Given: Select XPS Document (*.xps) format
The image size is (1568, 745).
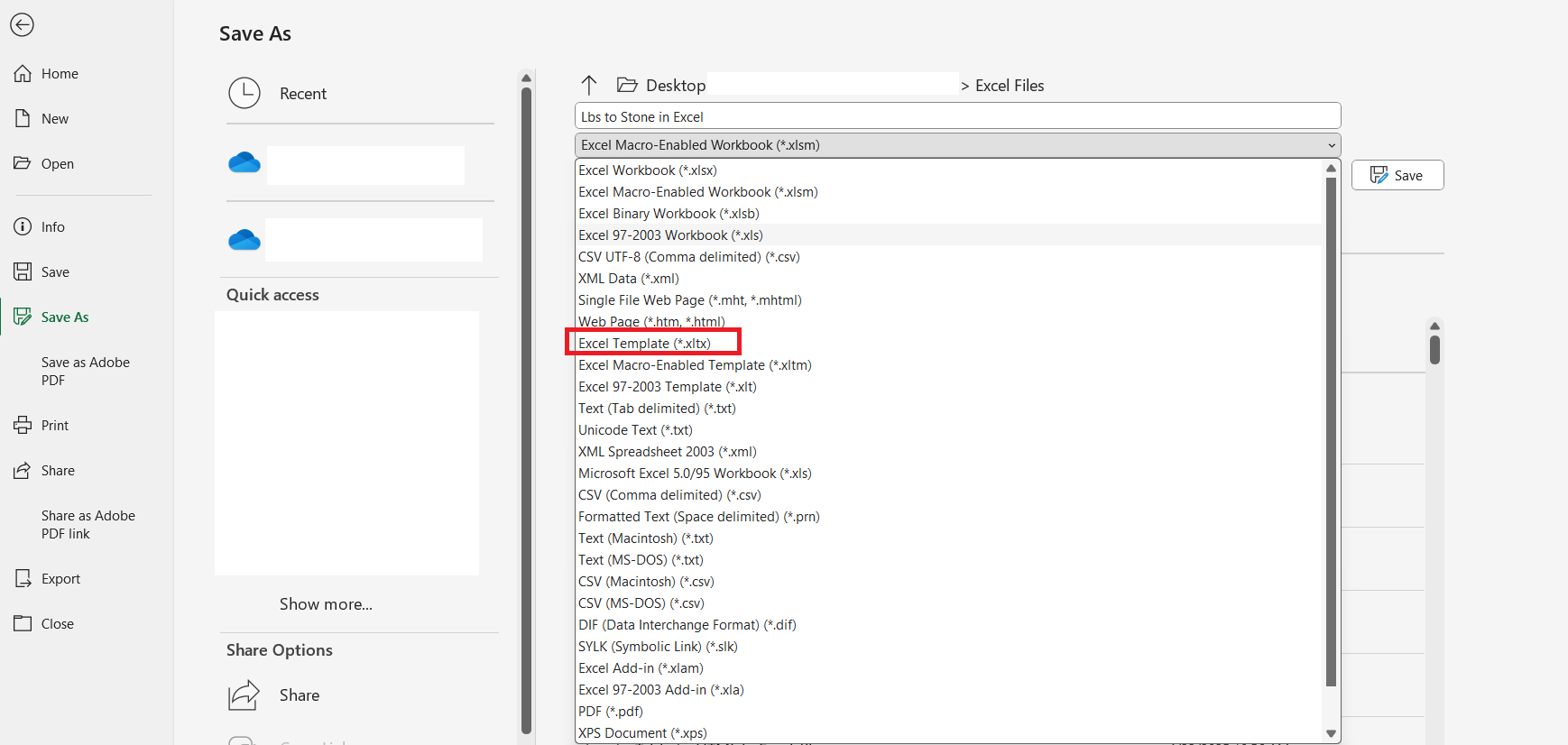Looking at the screenshot, I should [949, 733].
